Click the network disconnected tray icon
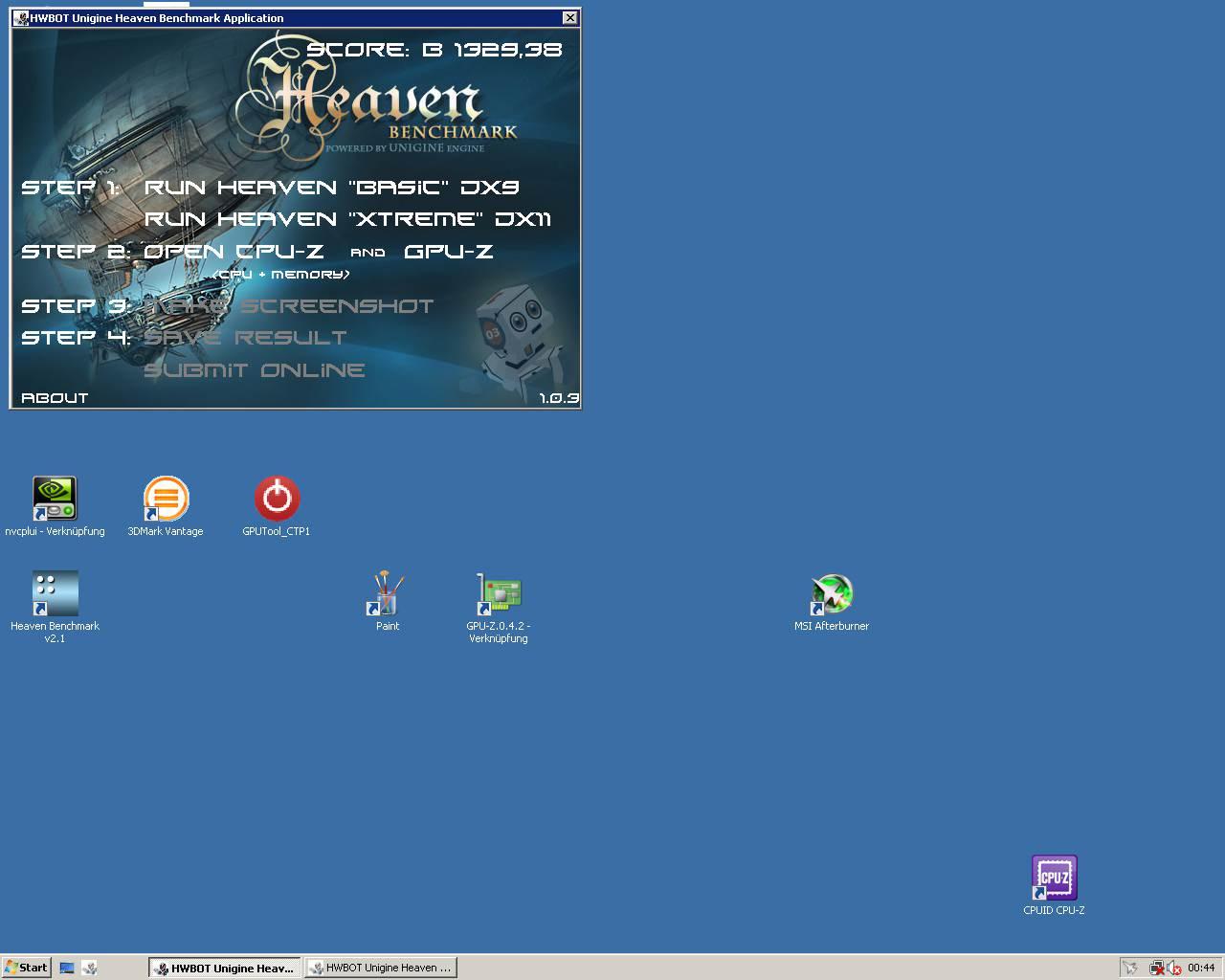The height and width of the screenshot is (980, 1225). [1157, 968]
